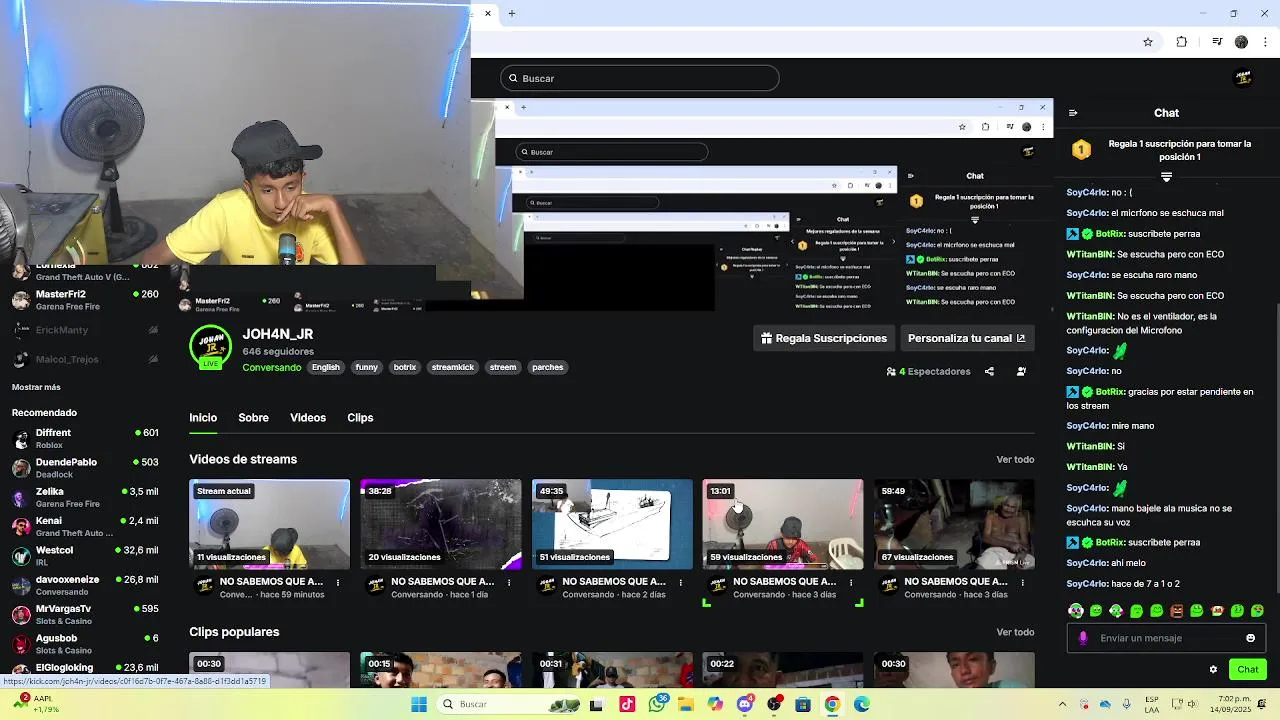Open a new browser tab

click(511, 13)
